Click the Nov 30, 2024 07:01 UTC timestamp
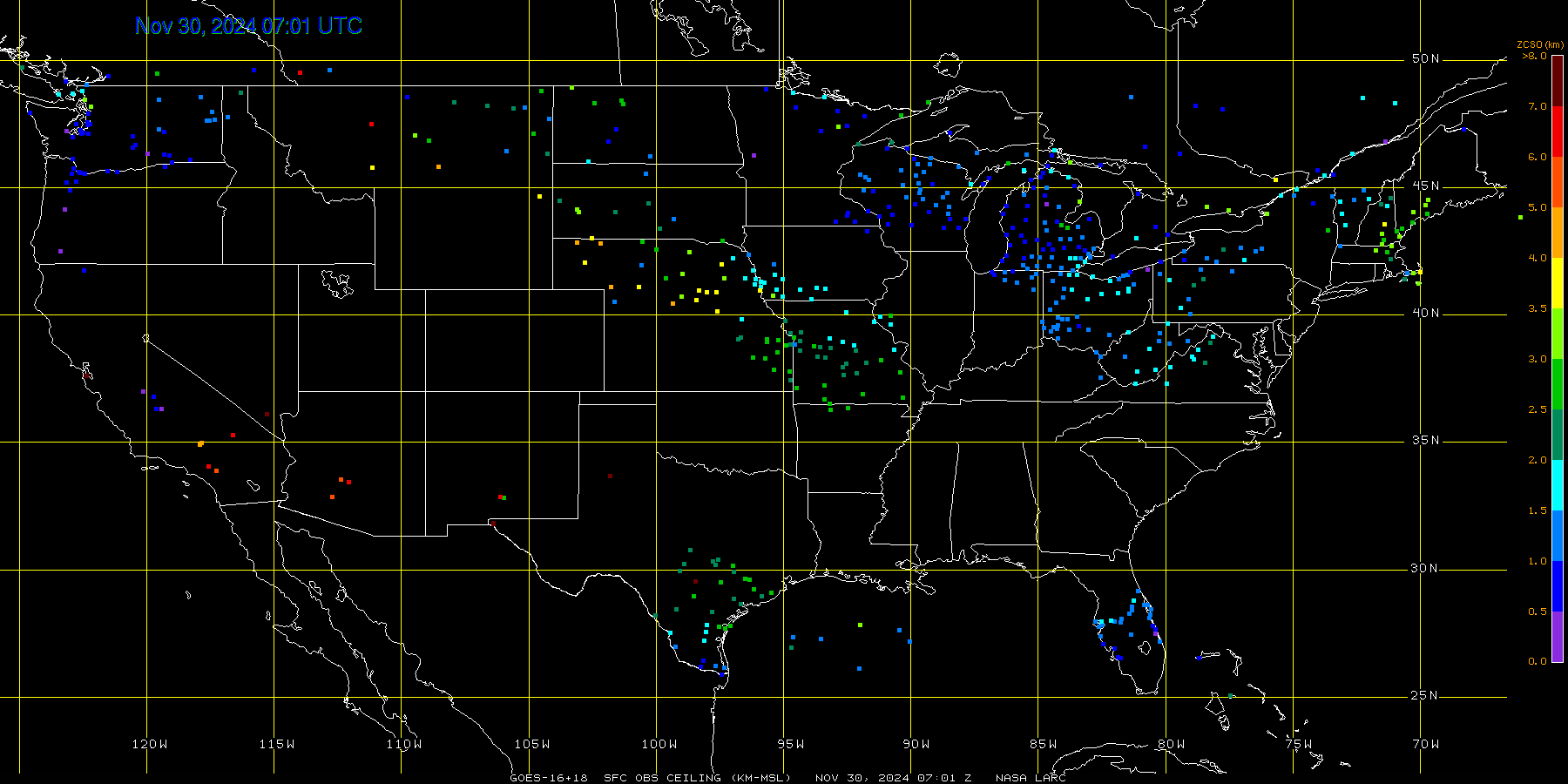 pos(248,26)
